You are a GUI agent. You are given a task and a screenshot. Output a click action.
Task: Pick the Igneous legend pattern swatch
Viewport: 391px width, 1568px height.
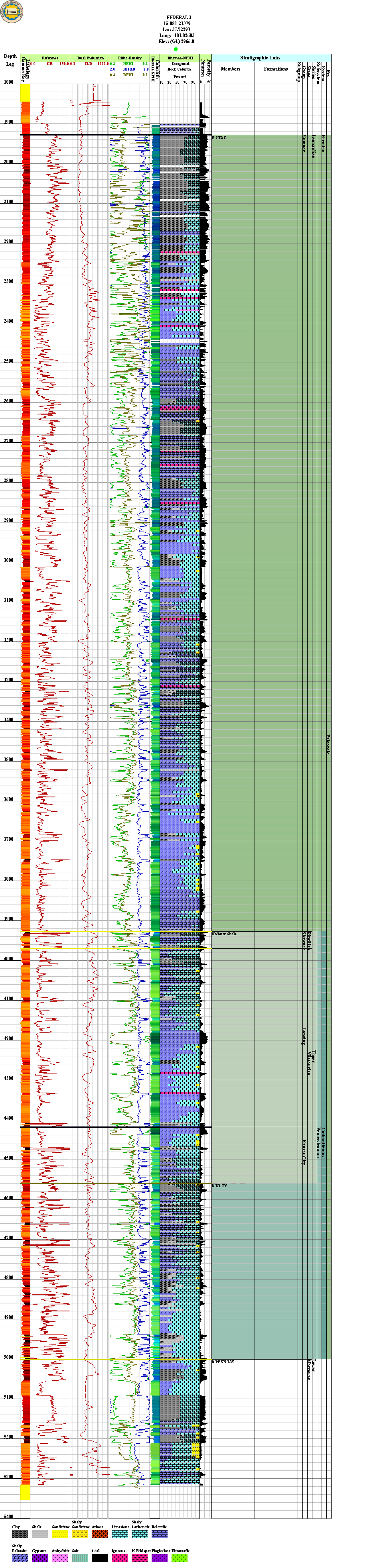[119, 1558]
